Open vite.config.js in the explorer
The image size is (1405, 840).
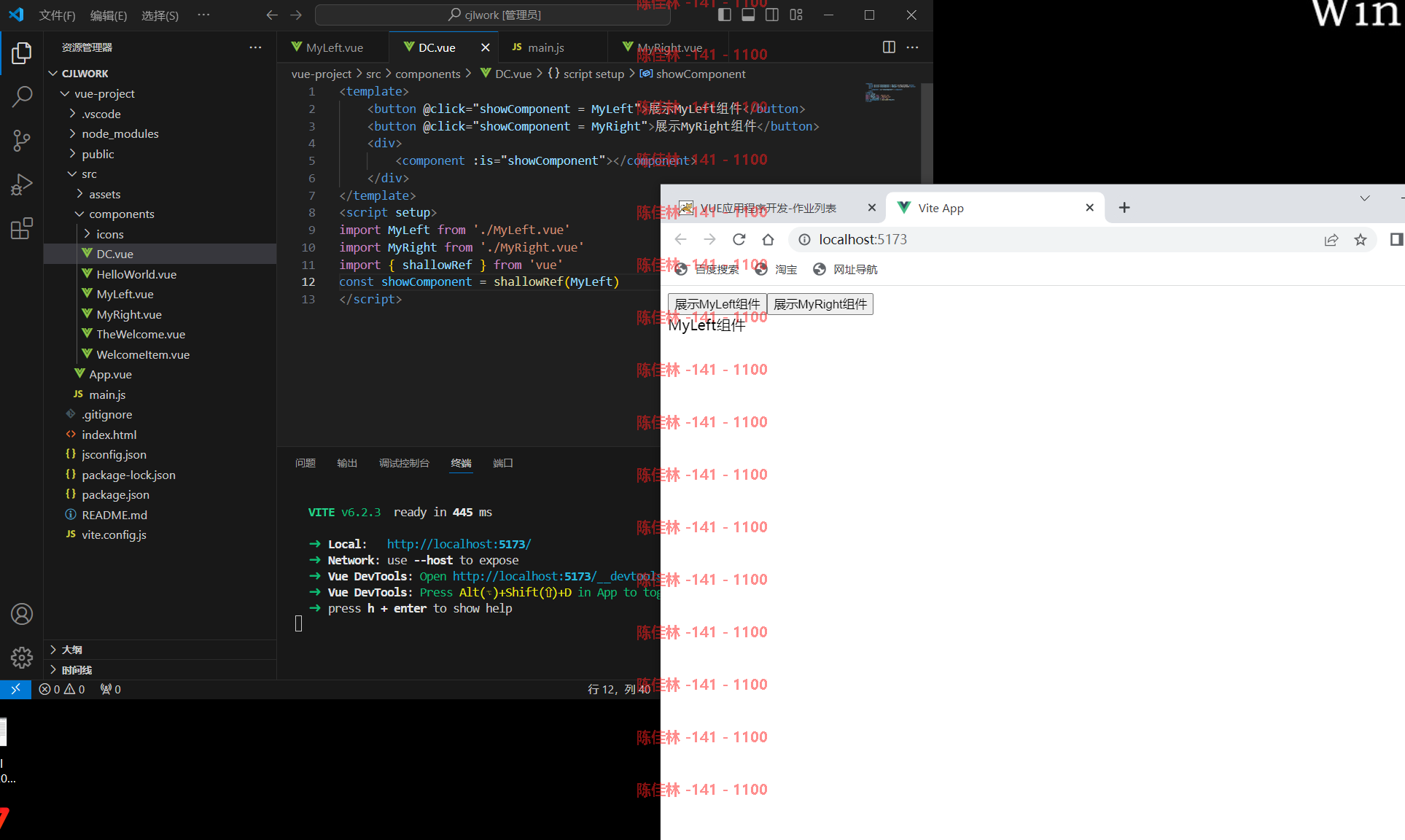(x=114, y=534)
